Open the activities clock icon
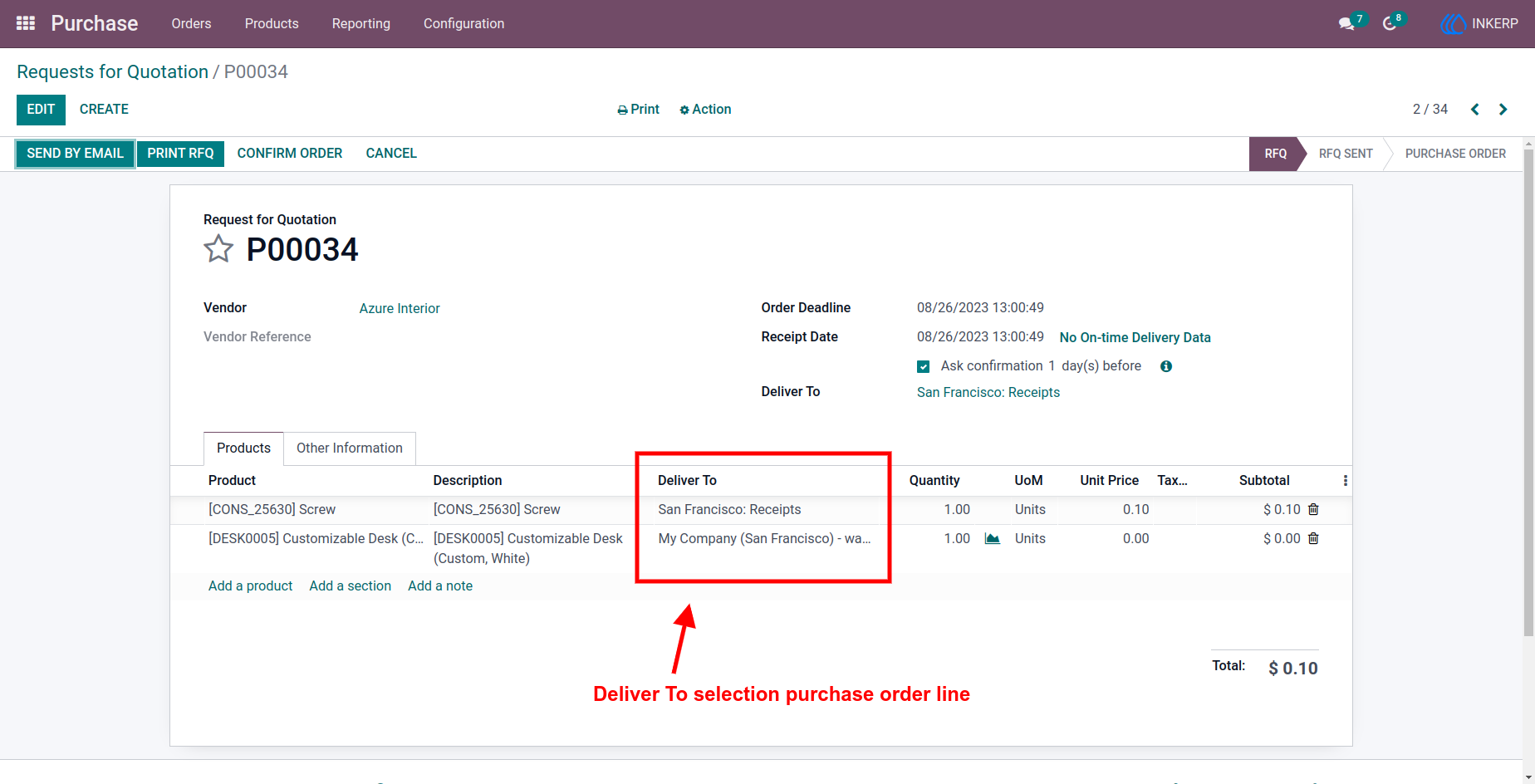The height and width of the screenshot is (784, 1535). coord(1390,24)
